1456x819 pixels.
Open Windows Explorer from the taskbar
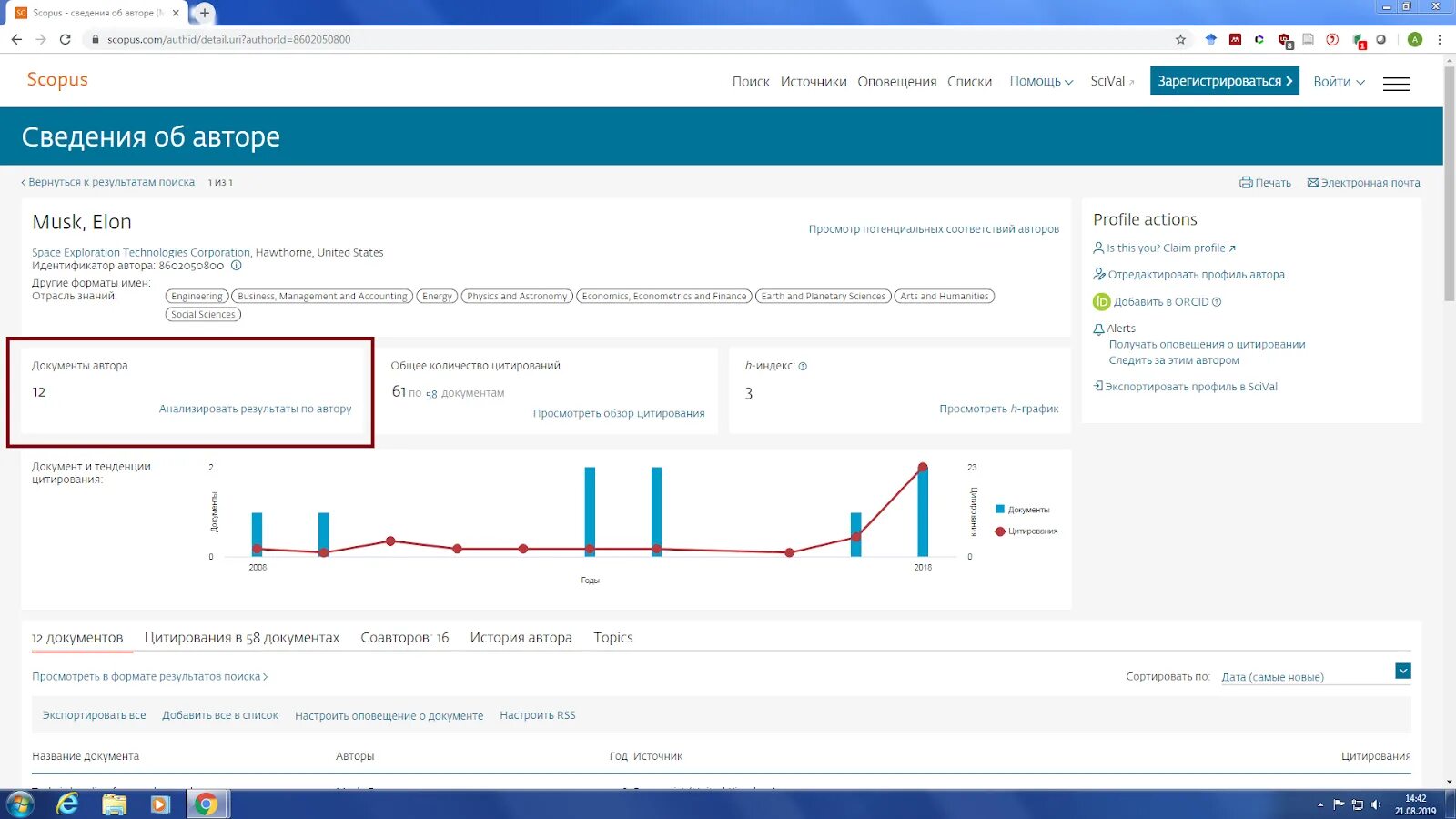[114, 804]
